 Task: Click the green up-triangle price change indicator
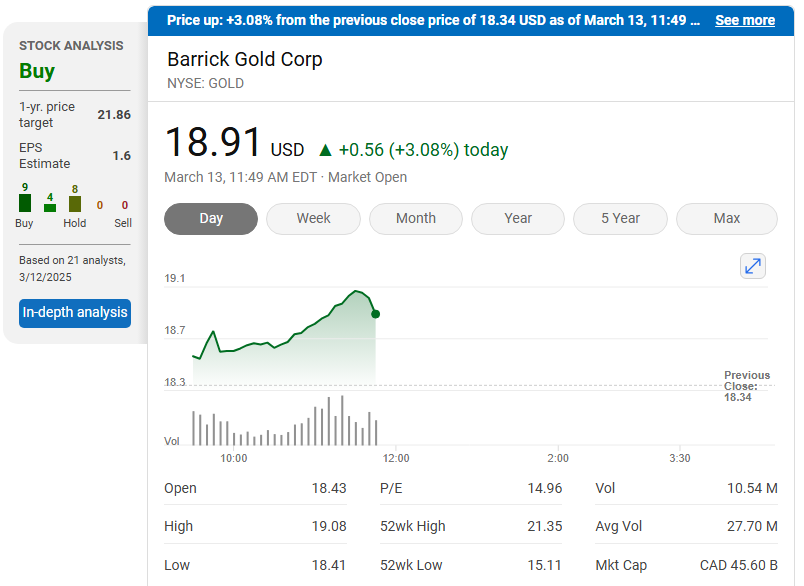[x=324, y=150]
